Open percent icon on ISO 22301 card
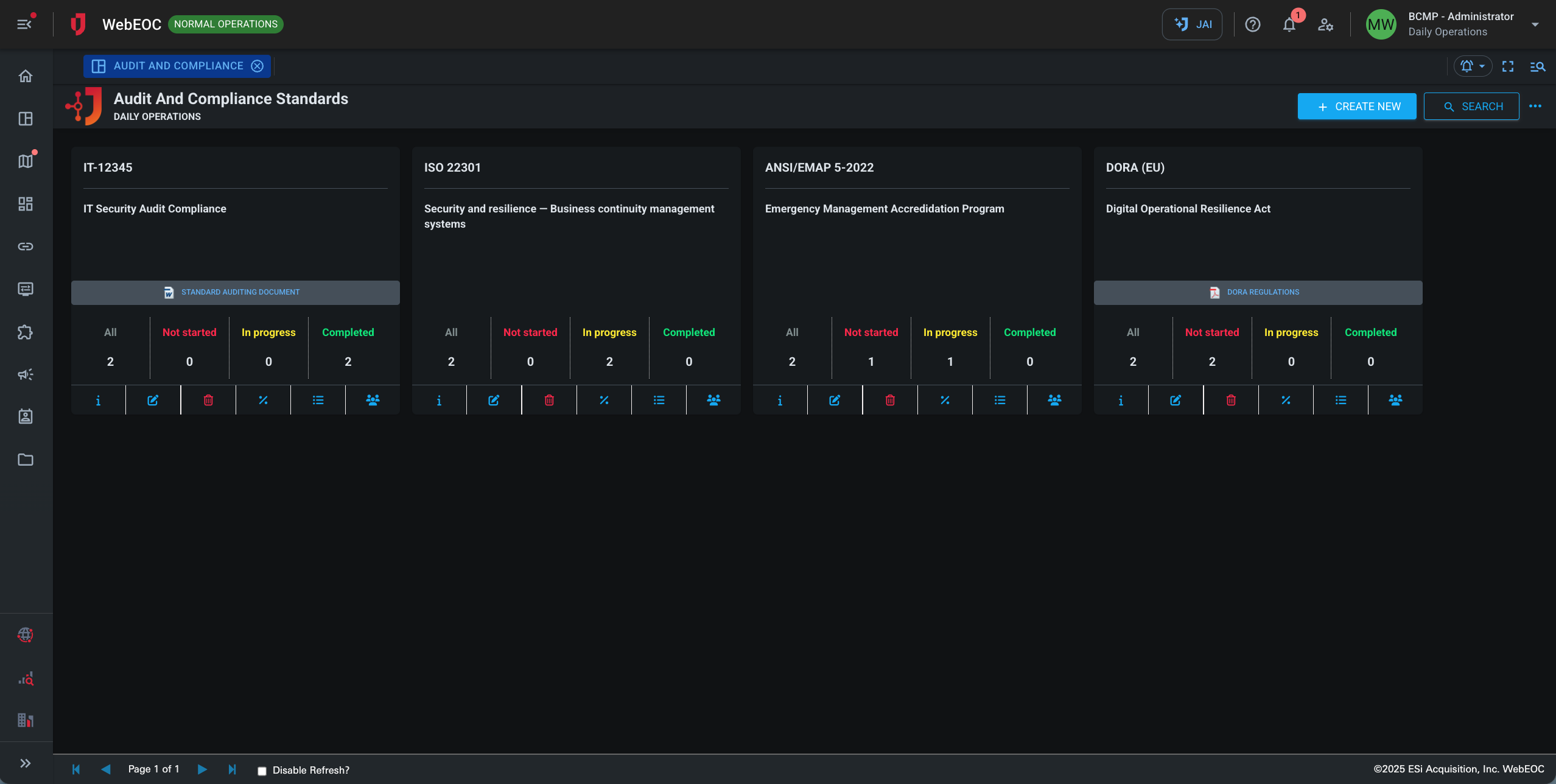1556x784 pixels. 604,400
